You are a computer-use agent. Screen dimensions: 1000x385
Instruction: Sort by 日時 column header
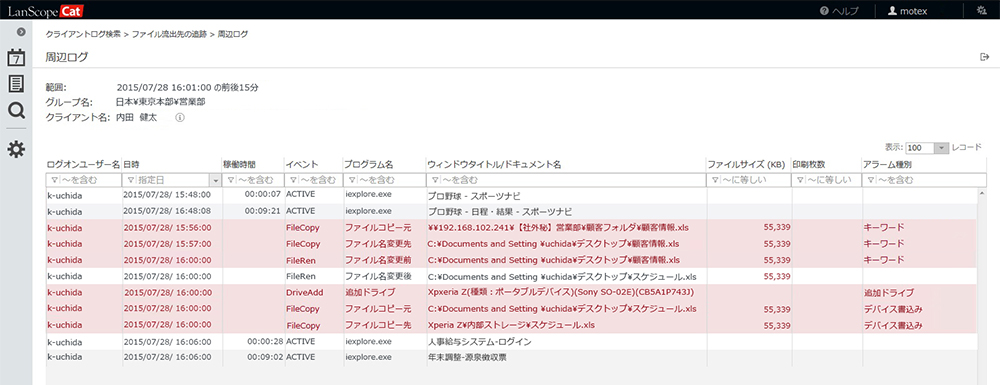[131, 164]
